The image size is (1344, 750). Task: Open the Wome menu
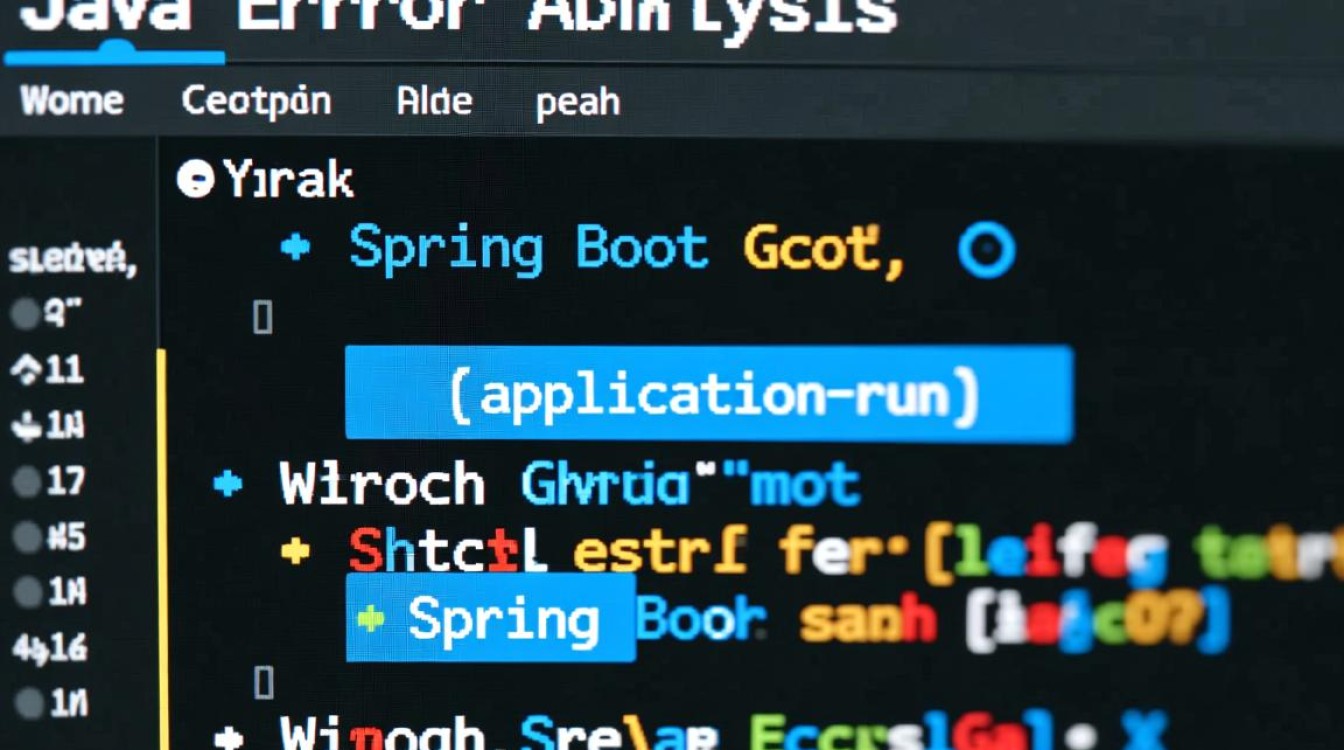coord(72,101)
